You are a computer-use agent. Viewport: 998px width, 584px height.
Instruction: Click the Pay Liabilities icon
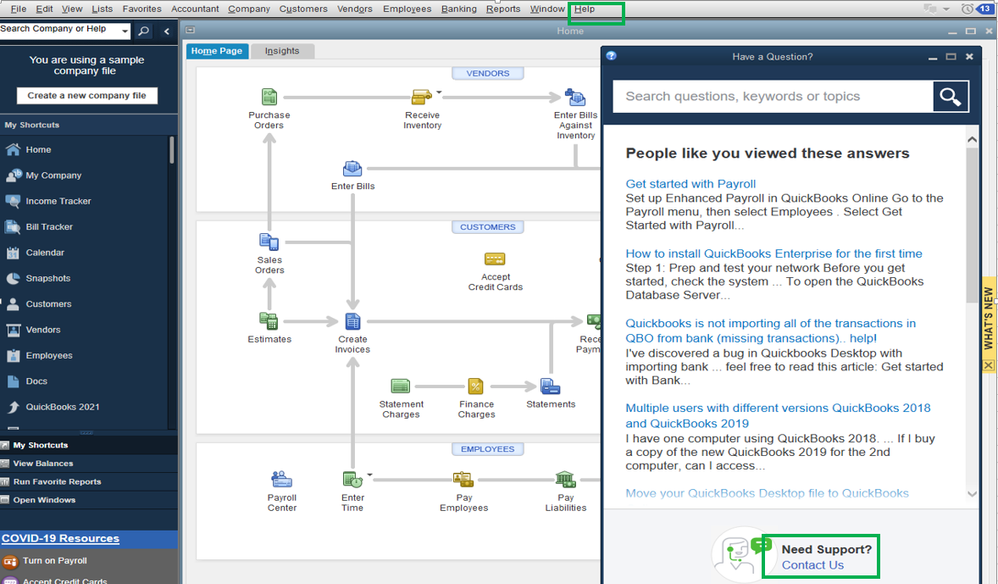[565, 479]
